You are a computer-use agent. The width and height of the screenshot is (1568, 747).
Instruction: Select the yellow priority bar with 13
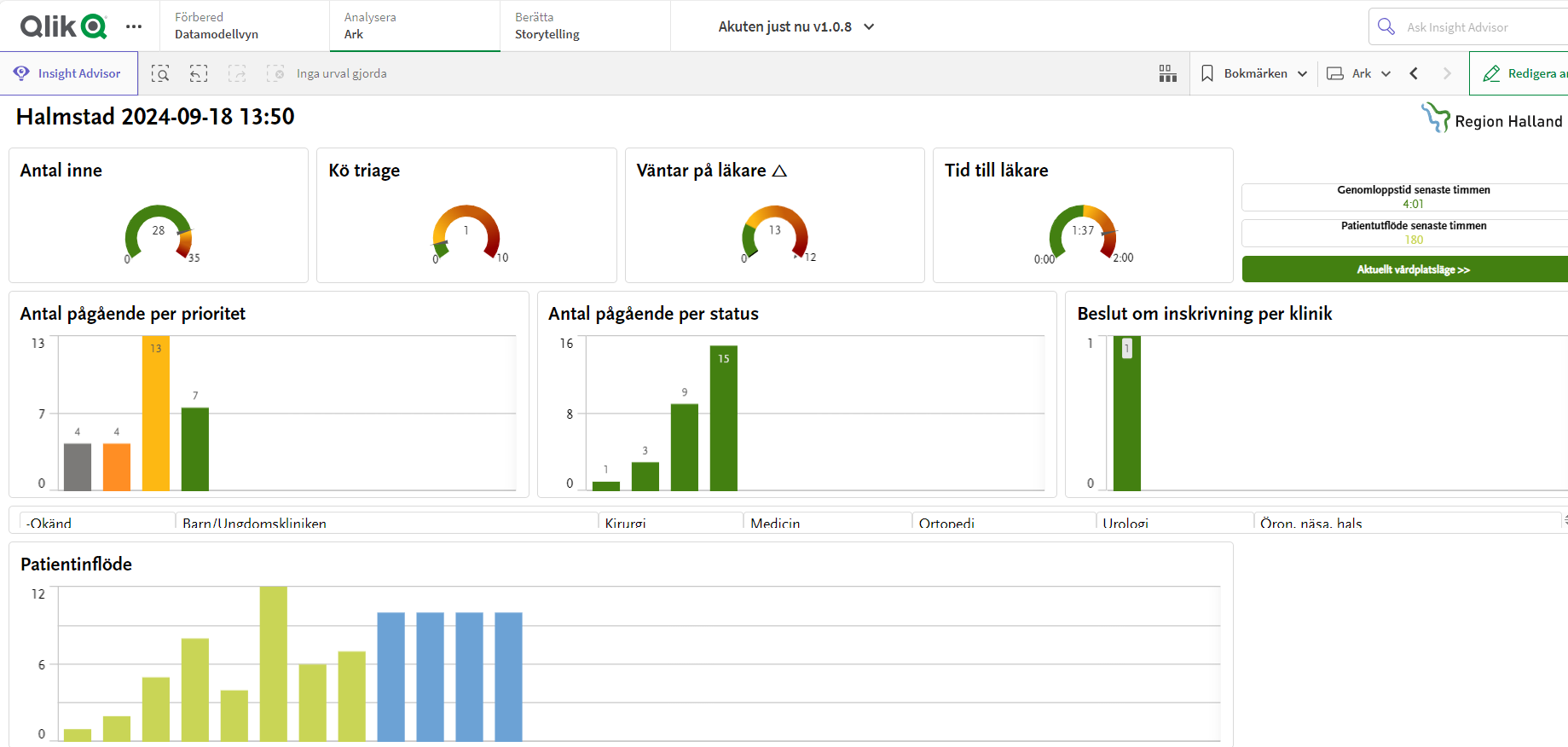click(x=156, y=413)
